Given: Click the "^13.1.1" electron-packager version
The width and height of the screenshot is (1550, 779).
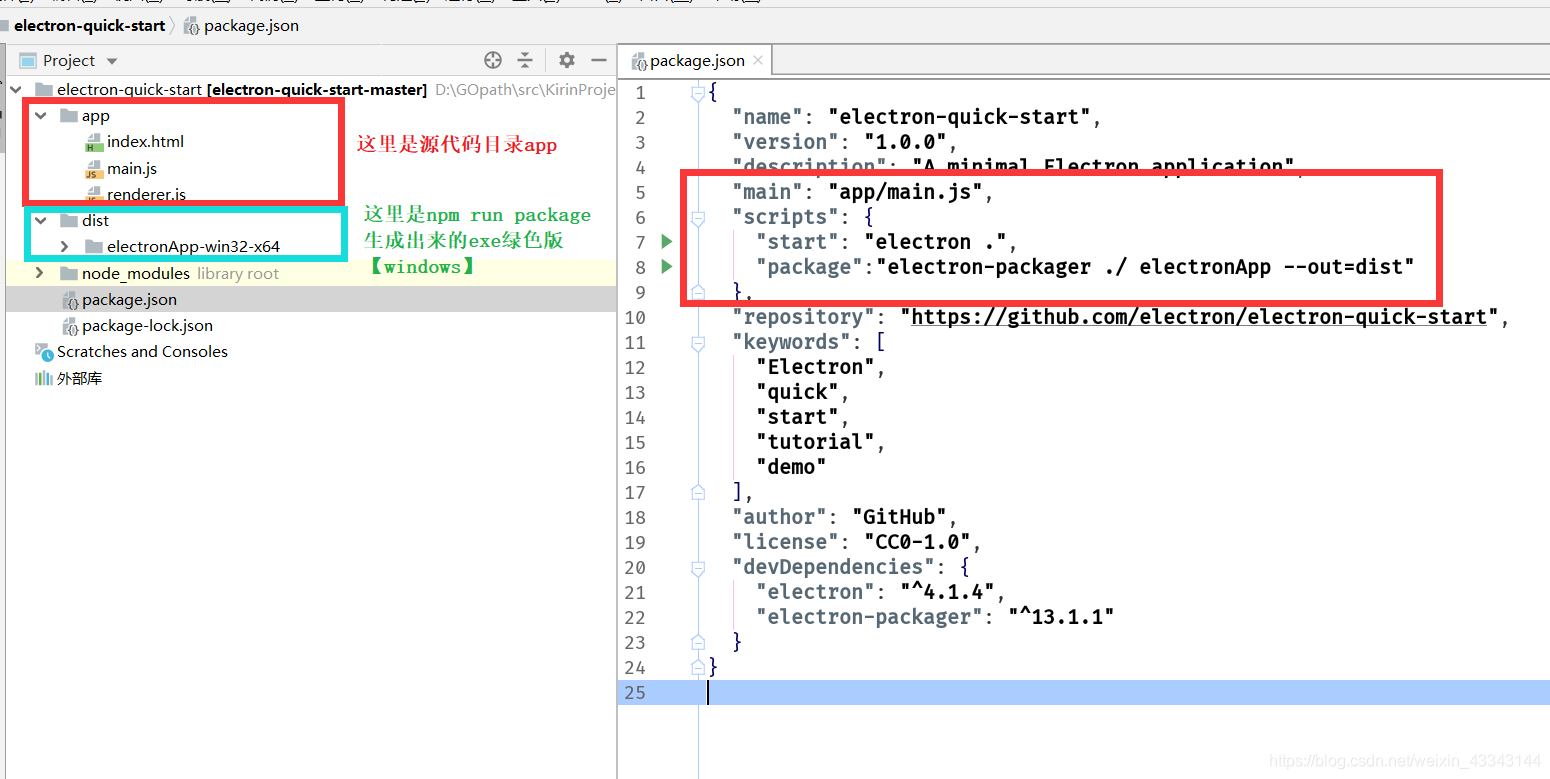Looking at the screenshot, I should 1061,617.
